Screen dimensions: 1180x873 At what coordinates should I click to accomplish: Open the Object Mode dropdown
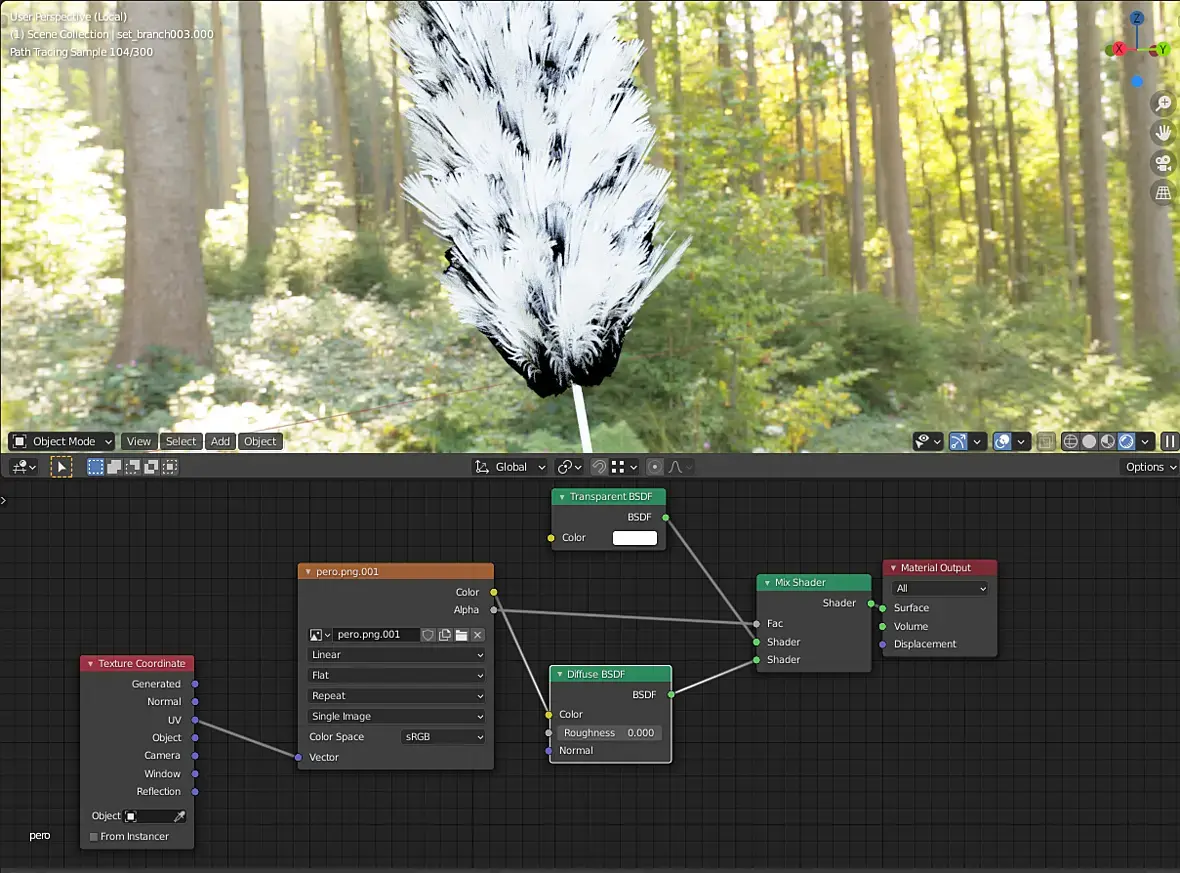pos(62,442)
